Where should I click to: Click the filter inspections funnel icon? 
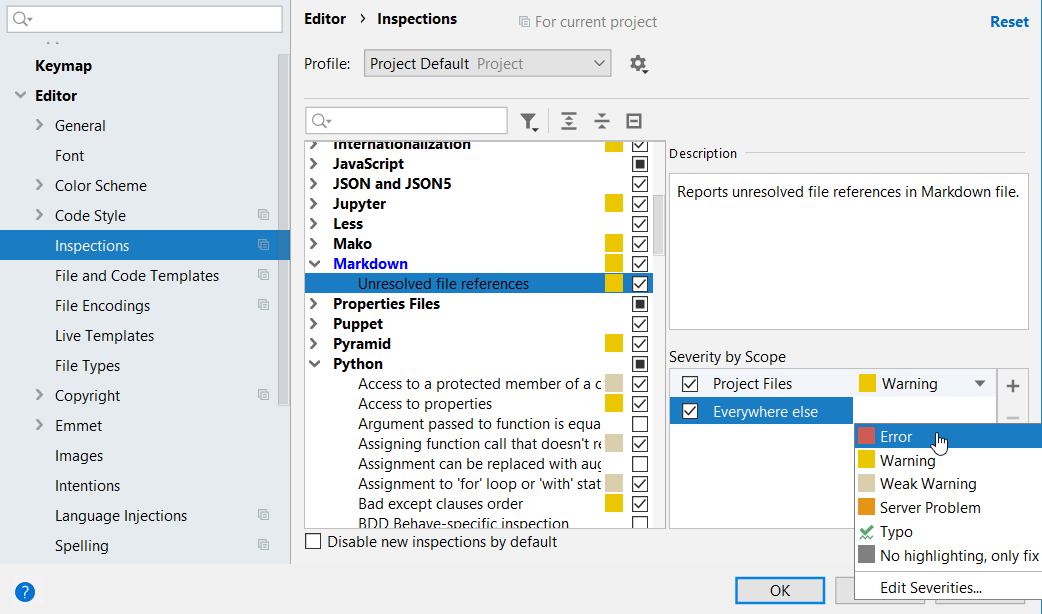pos(528,121)
